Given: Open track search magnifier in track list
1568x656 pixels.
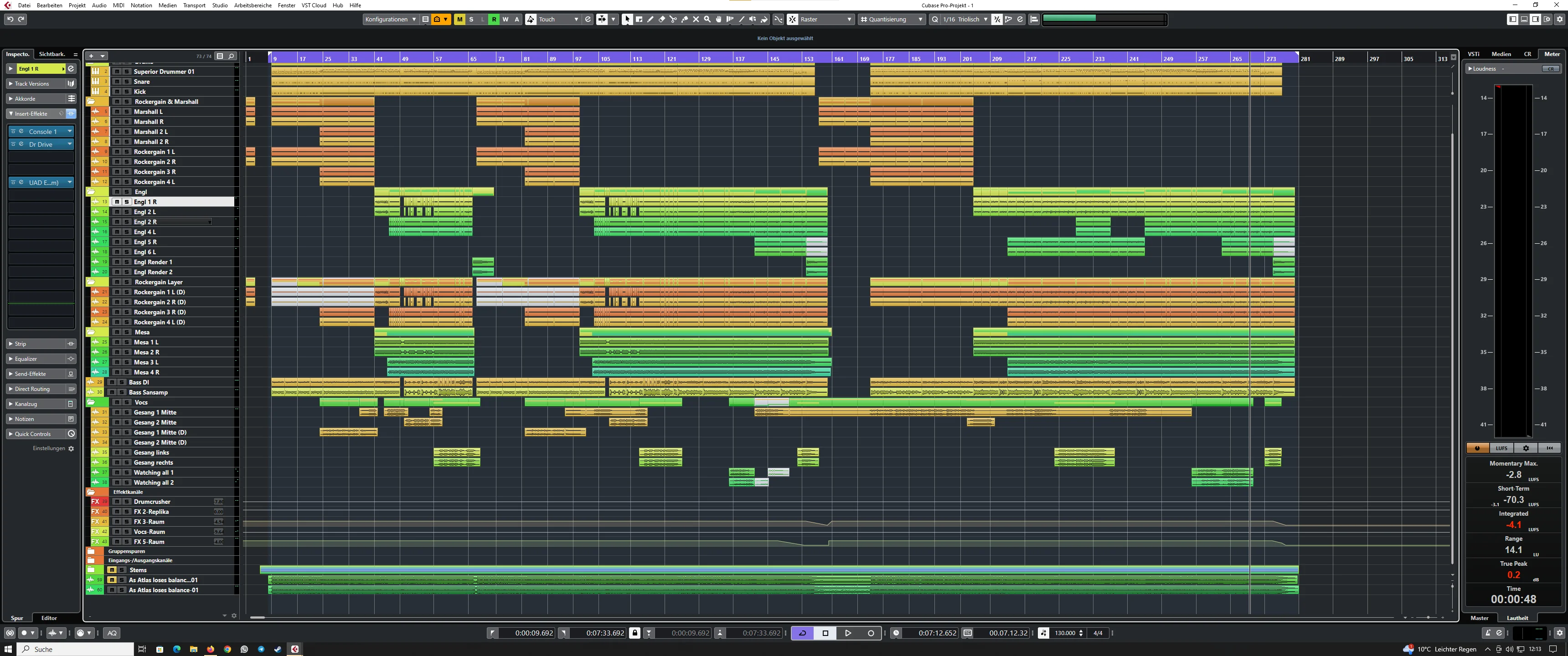Looking at the screenshot, I should pos(231,56).
